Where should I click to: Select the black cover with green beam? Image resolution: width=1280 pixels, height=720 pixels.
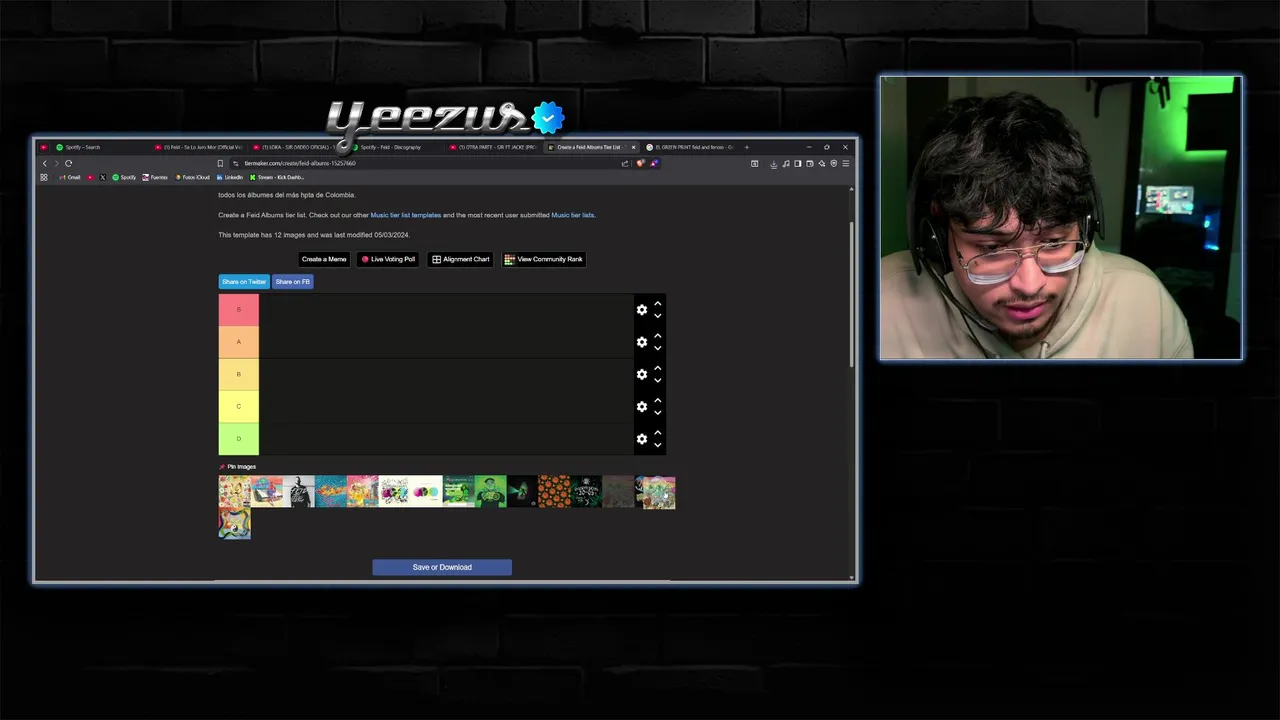tap(523, 491)
